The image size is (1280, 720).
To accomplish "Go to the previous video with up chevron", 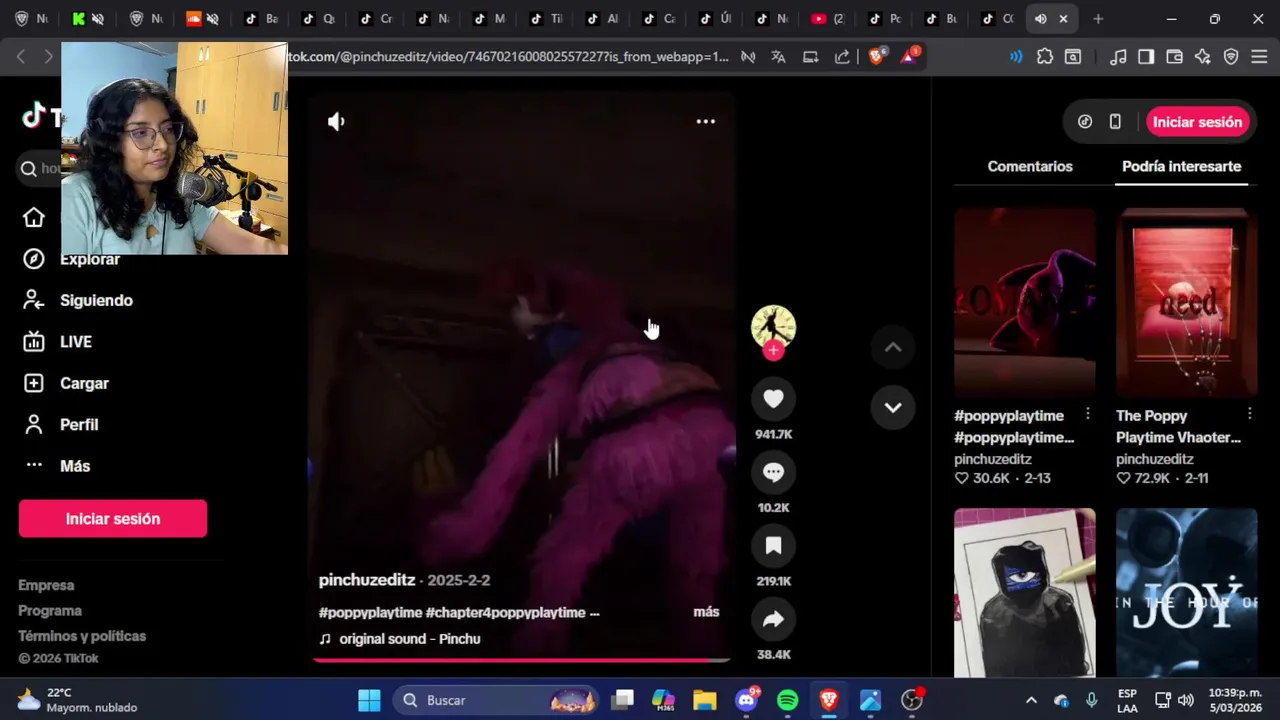I will [x=893, y=347].
